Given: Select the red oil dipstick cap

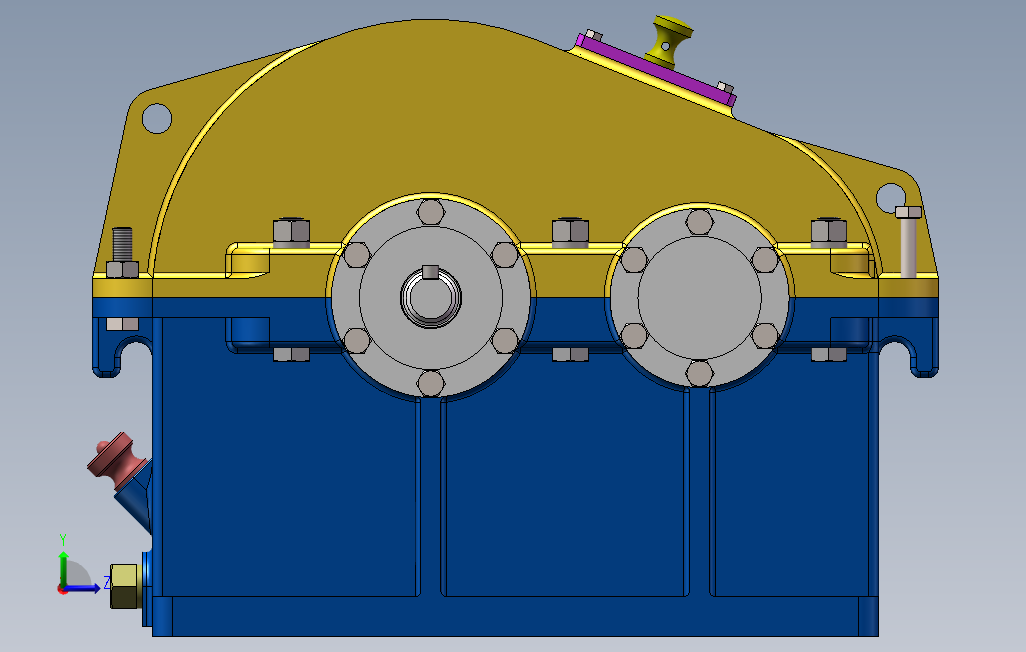Looking at the screenshot, I should click(115, 461).
